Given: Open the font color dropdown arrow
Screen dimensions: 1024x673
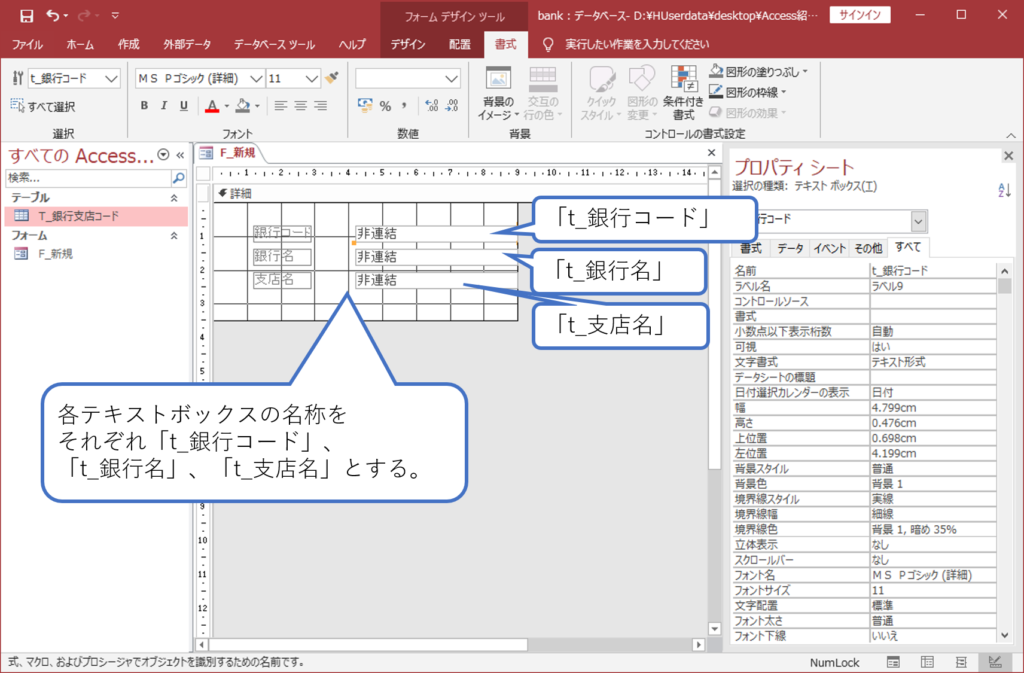Looking at the screenshot, I should pos(227,106).
